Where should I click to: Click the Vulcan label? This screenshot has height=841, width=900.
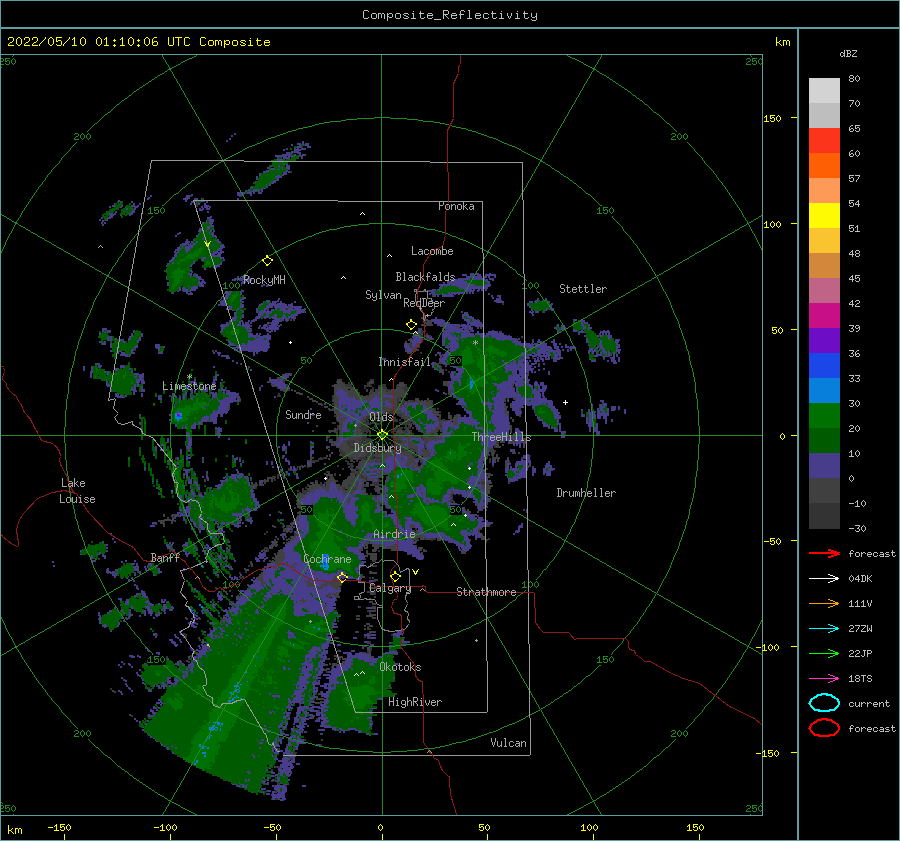[x=508, y=743]
